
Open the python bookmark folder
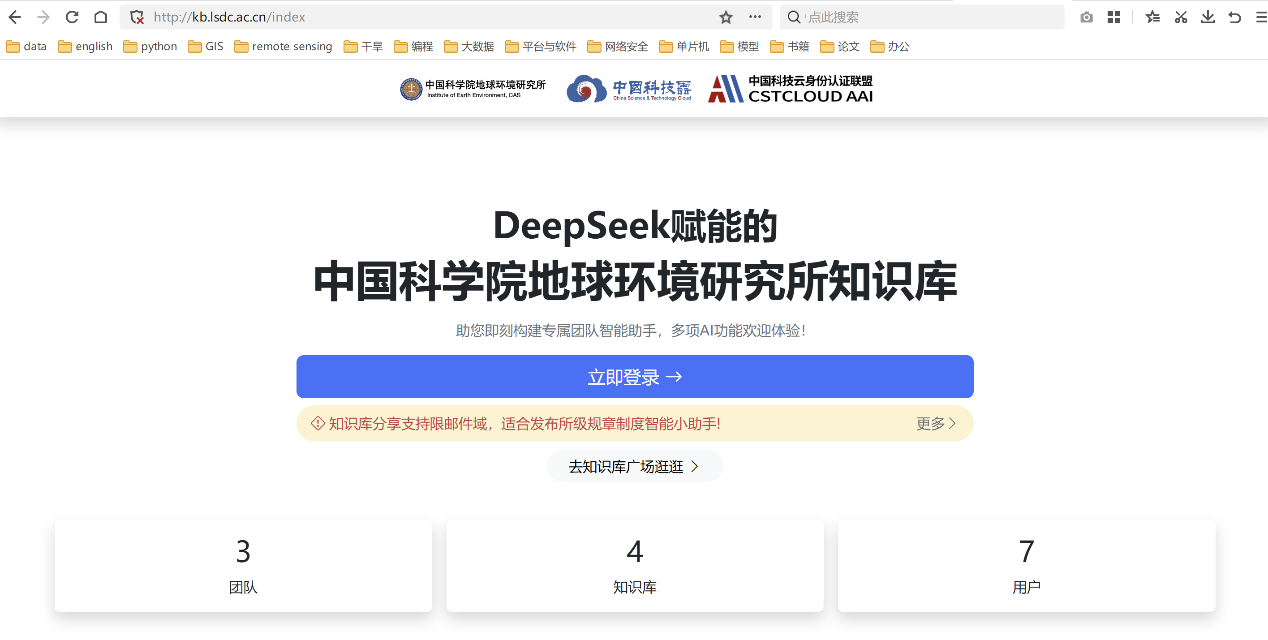[x=150, y=46]
